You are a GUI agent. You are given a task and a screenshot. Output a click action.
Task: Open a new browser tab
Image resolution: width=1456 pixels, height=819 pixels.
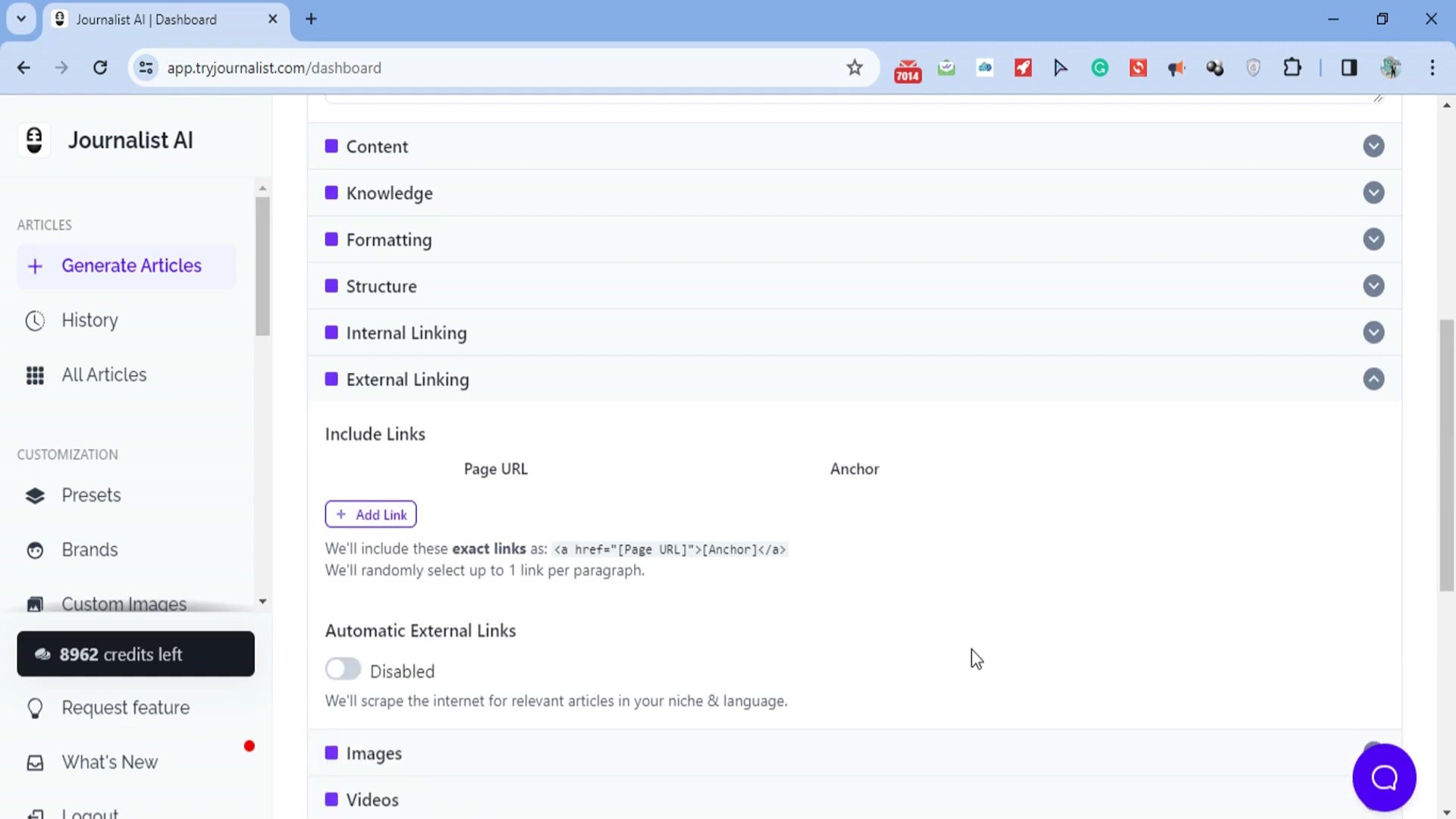[311, 19]
